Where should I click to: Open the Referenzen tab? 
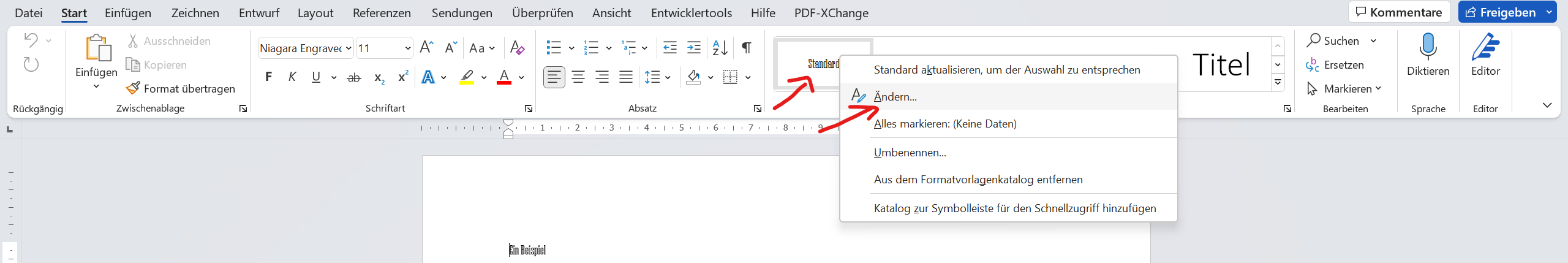[382, 13]
